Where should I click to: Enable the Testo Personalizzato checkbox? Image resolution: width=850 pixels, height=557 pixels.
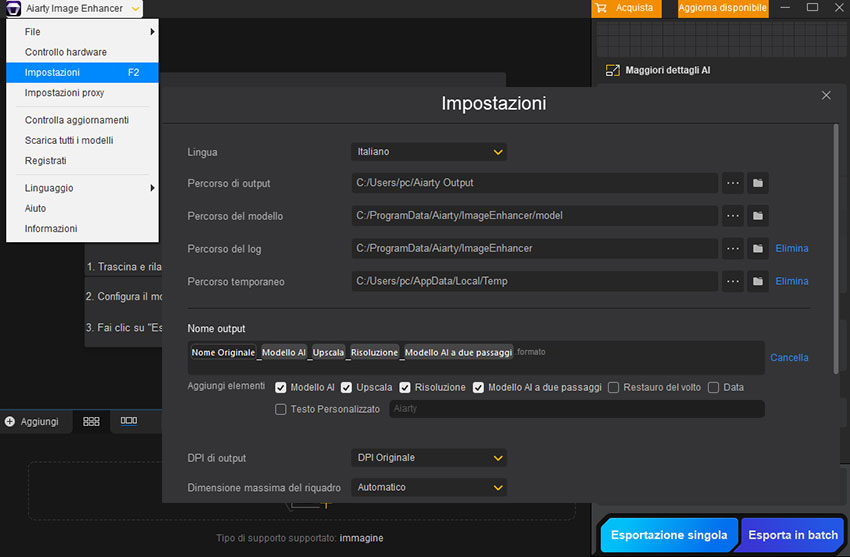[280, 410]
